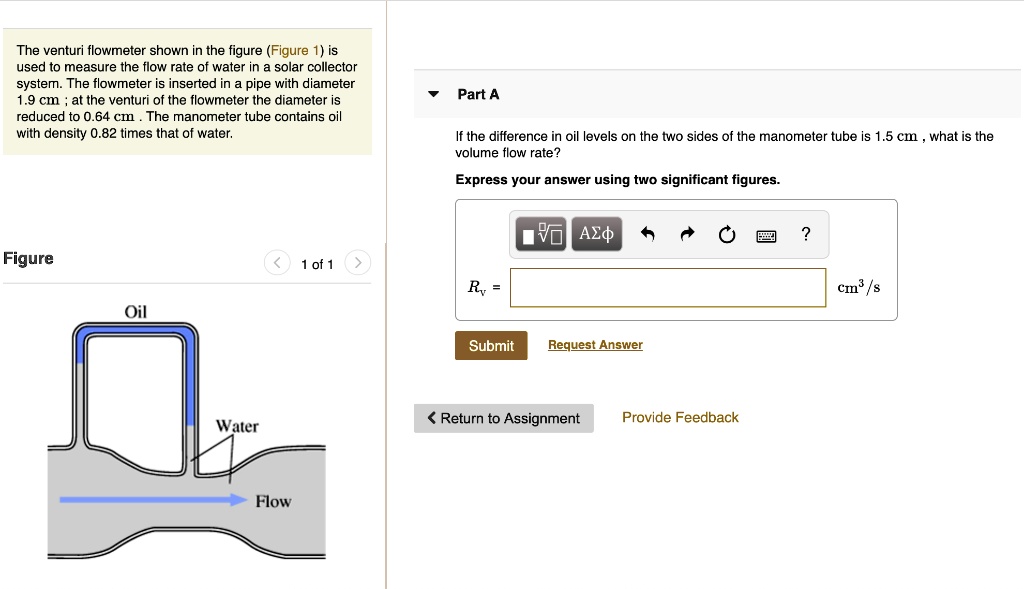The image size is (1024, 589).
Task: Return to Assignment
Action: point(504,418)
